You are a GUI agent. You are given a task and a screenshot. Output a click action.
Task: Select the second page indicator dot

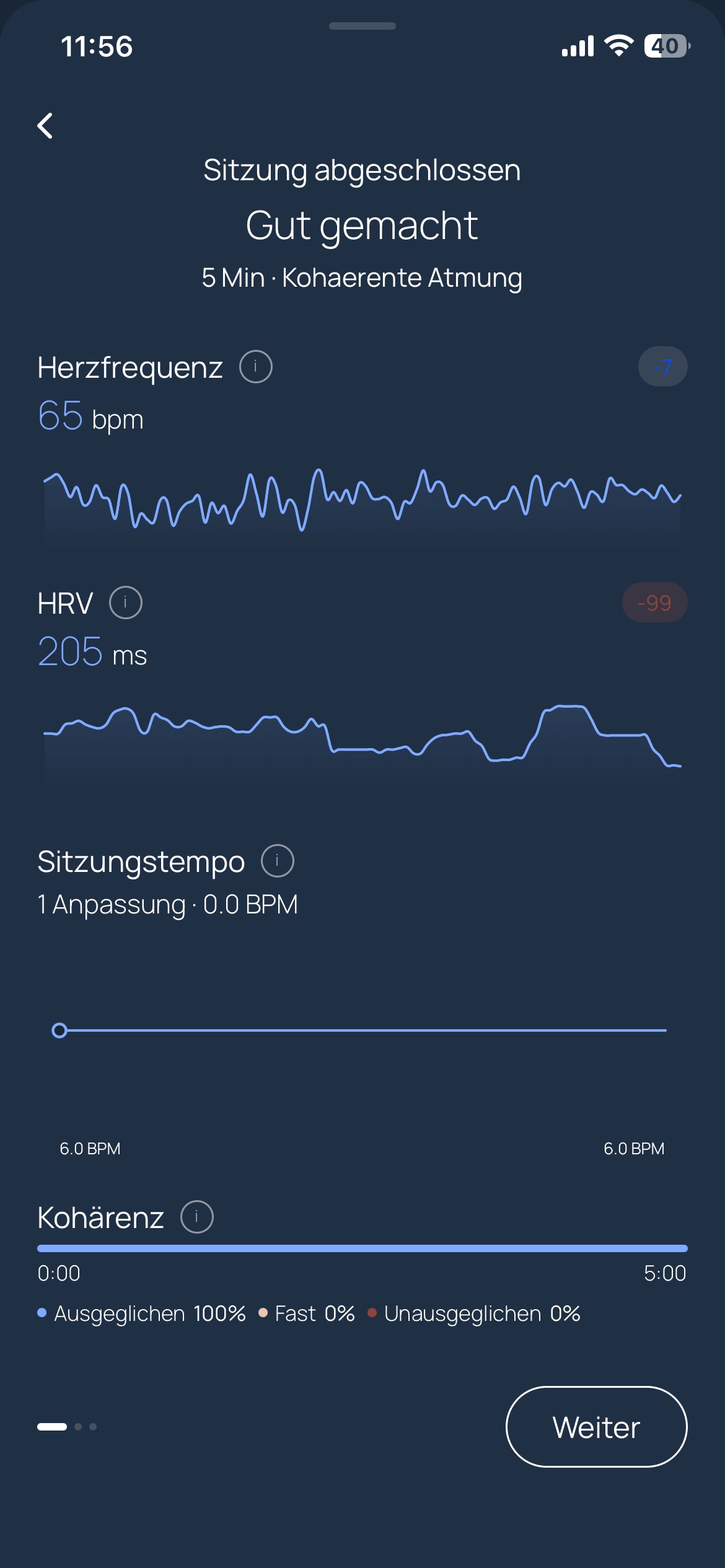click(x=78, y=1427)
